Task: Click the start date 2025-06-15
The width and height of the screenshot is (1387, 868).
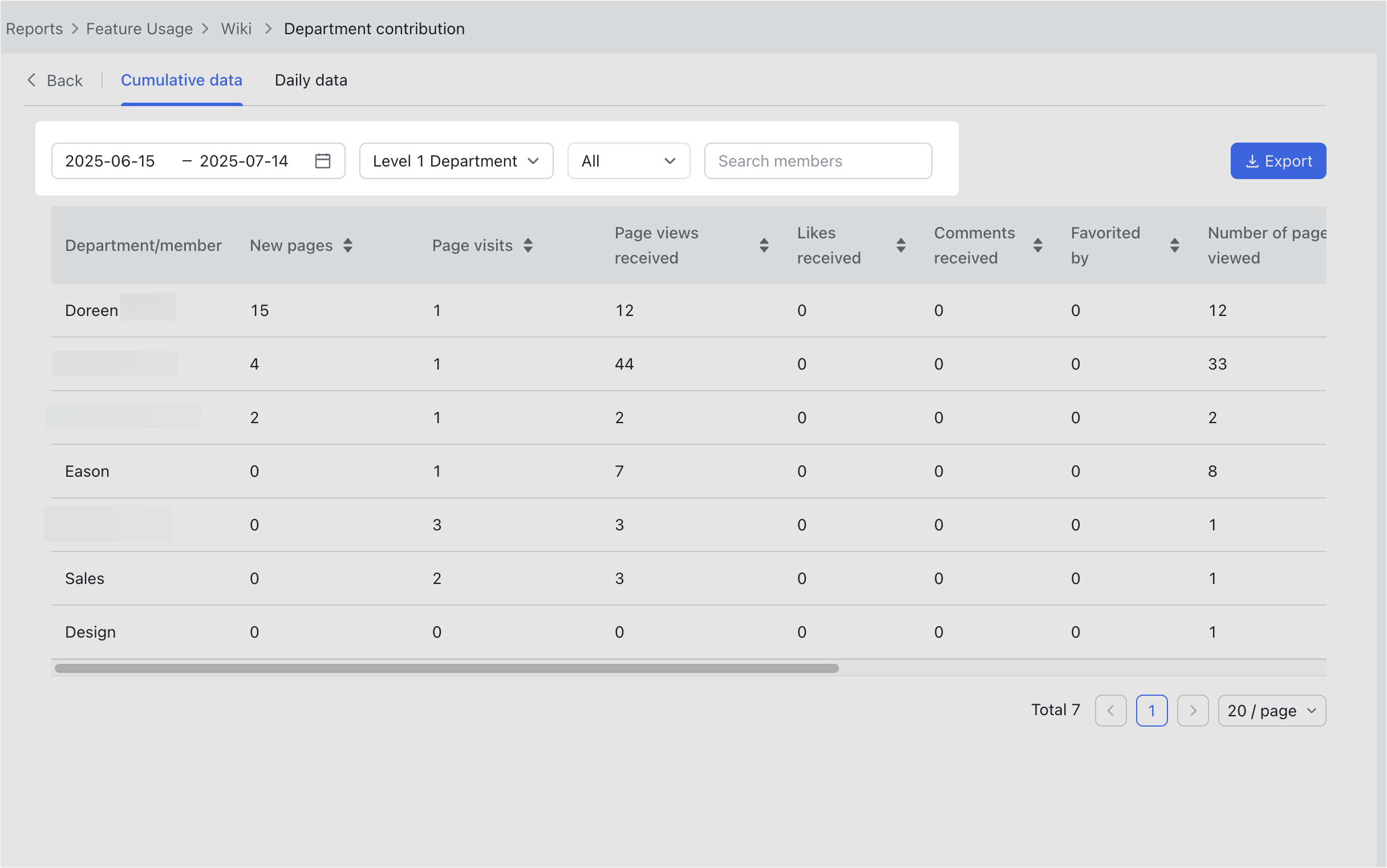Action: [109, 161]
